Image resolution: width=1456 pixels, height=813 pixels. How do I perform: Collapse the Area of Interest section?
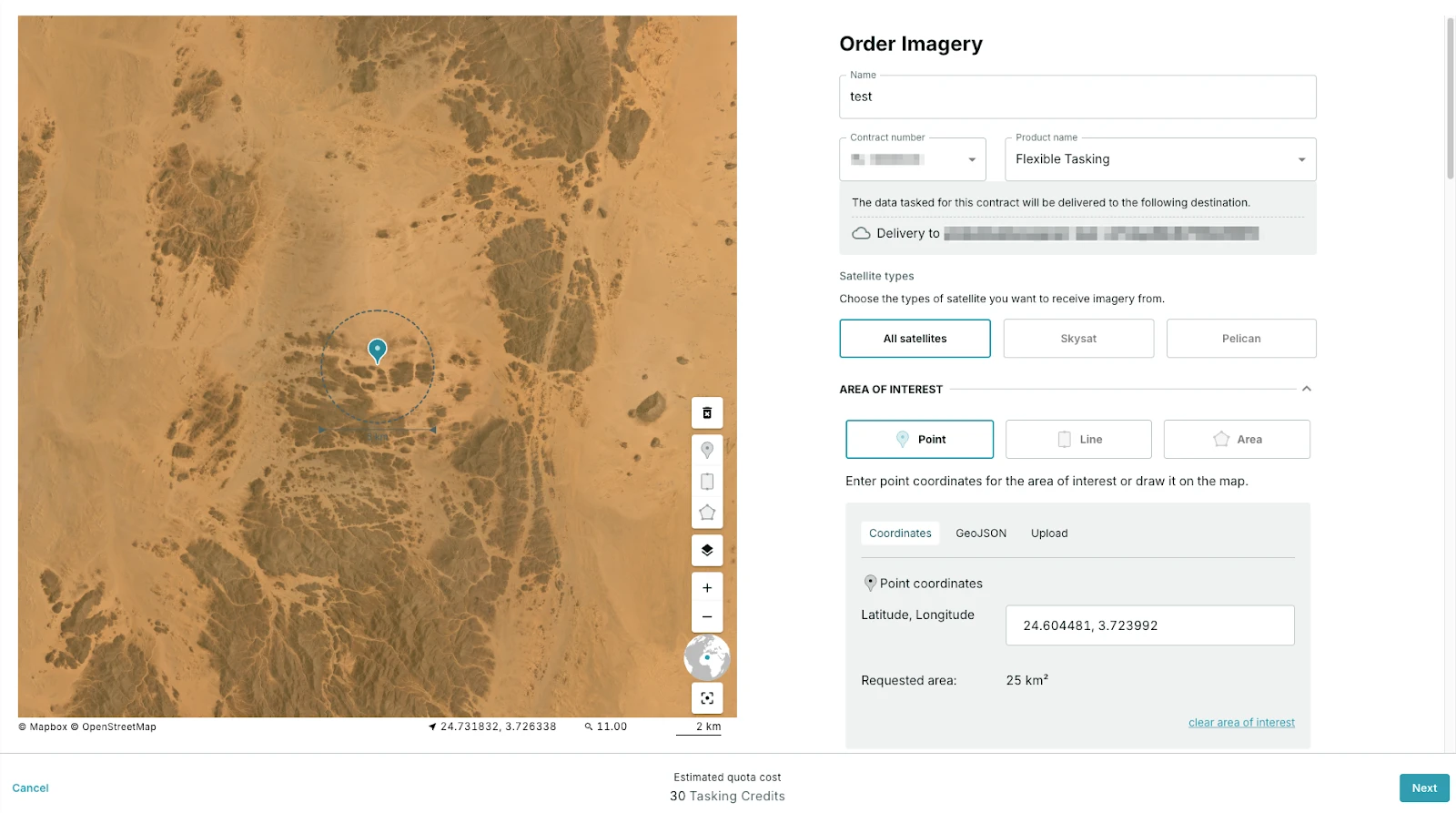pyautogui.click(x=1307, y=389)
